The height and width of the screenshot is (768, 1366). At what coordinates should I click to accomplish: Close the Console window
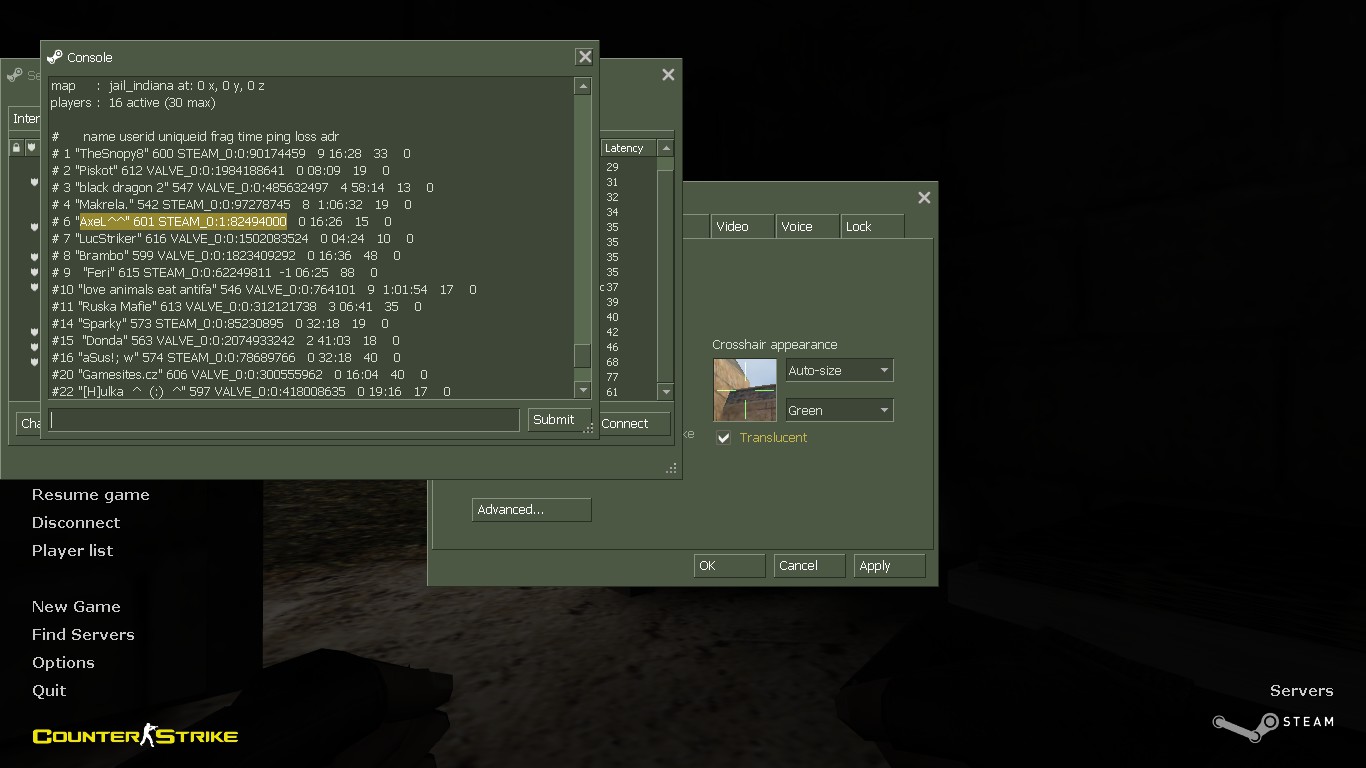(x=585, y=57)
